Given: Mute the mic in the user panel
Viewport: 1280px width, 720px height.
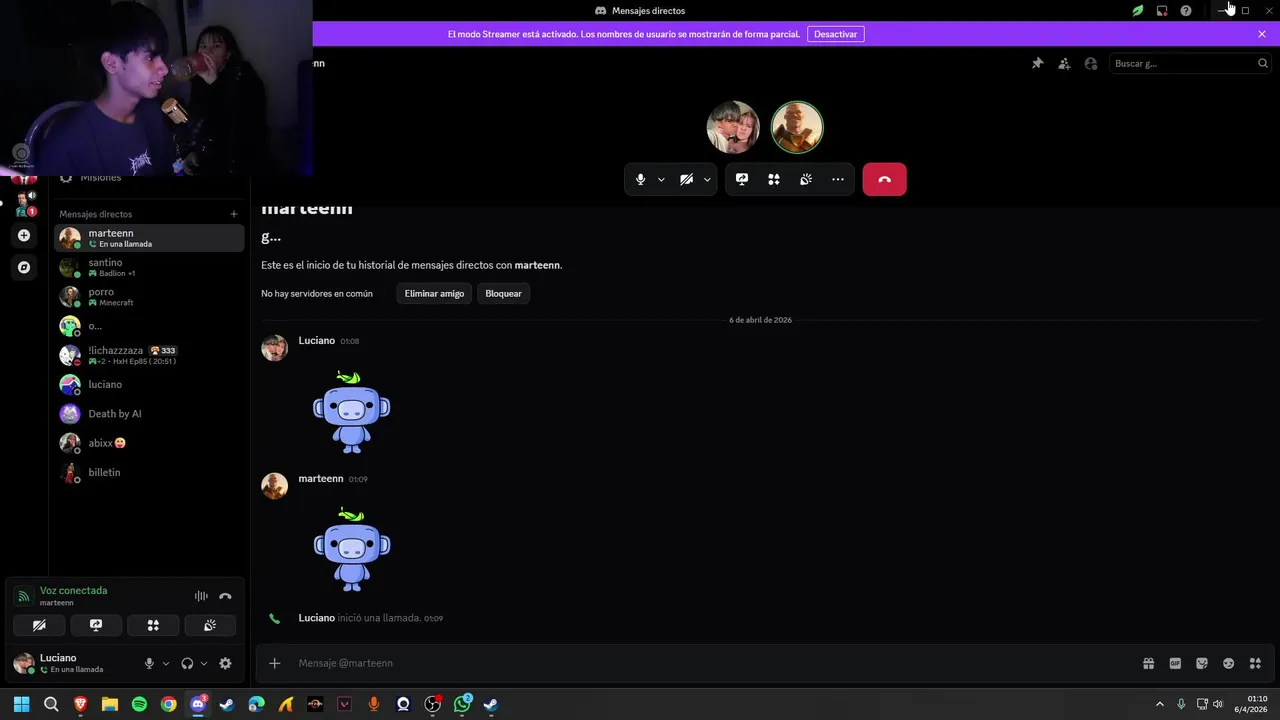Looking at the screenshot, I should pos(149,663).
